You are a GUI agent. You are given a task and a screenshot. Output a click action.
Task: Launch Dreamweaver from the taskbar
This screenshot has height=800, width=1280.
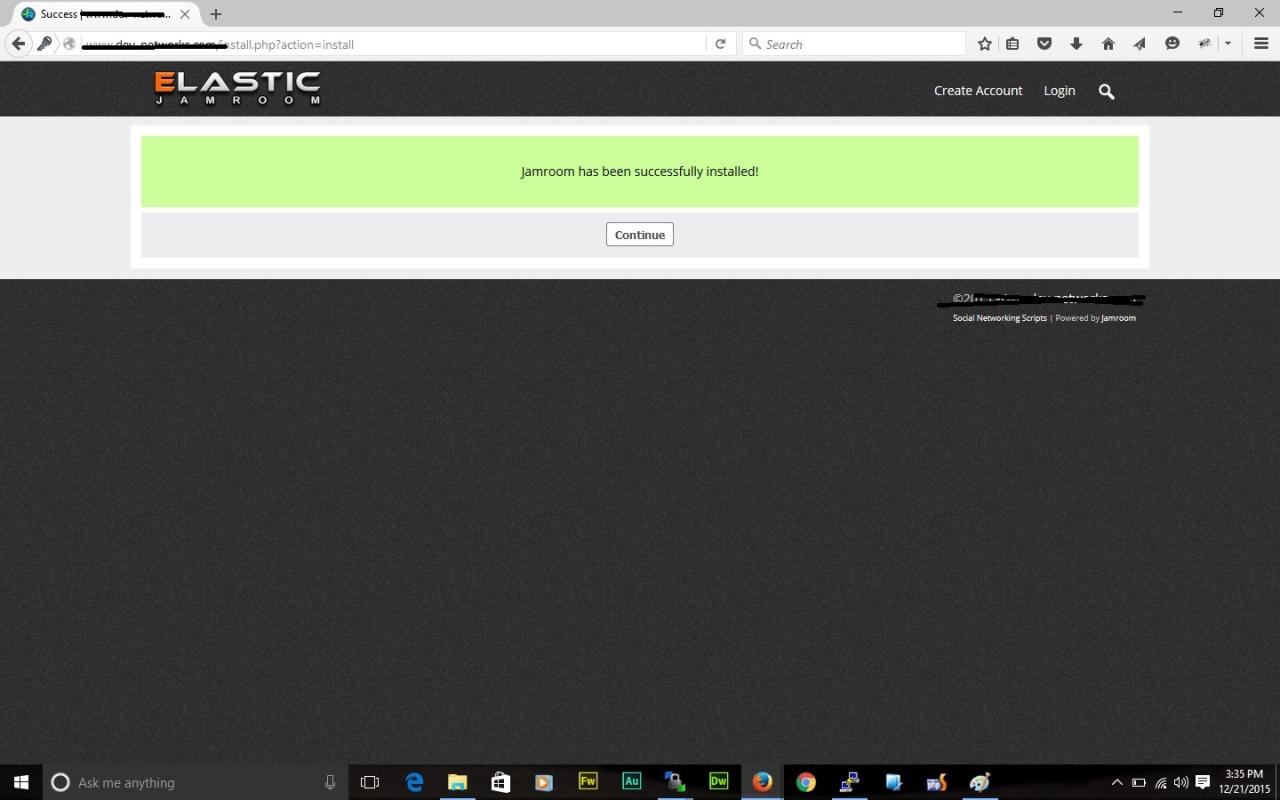click(718, 782)
